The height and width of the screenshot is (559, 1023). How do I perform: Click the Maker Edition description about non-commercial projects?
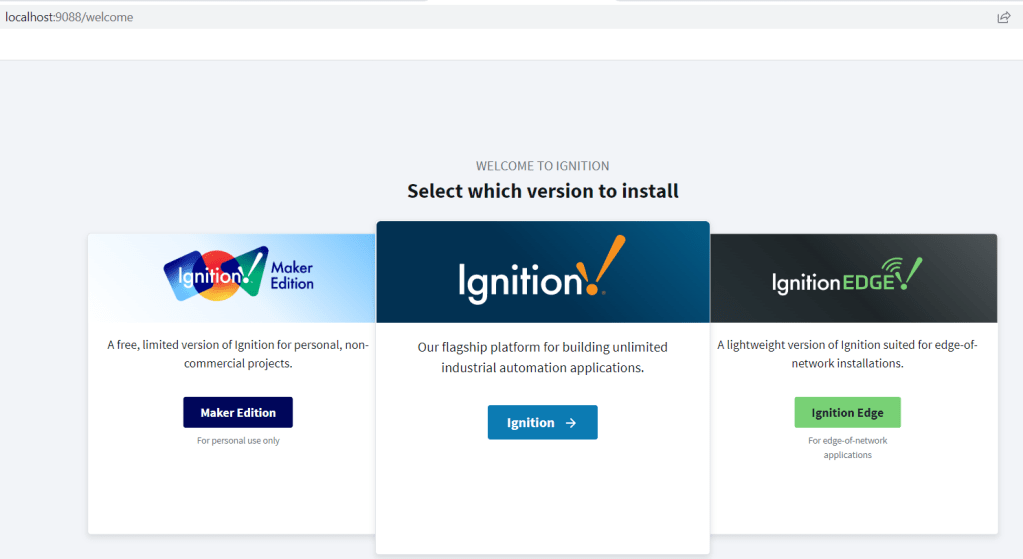[238, 354]
